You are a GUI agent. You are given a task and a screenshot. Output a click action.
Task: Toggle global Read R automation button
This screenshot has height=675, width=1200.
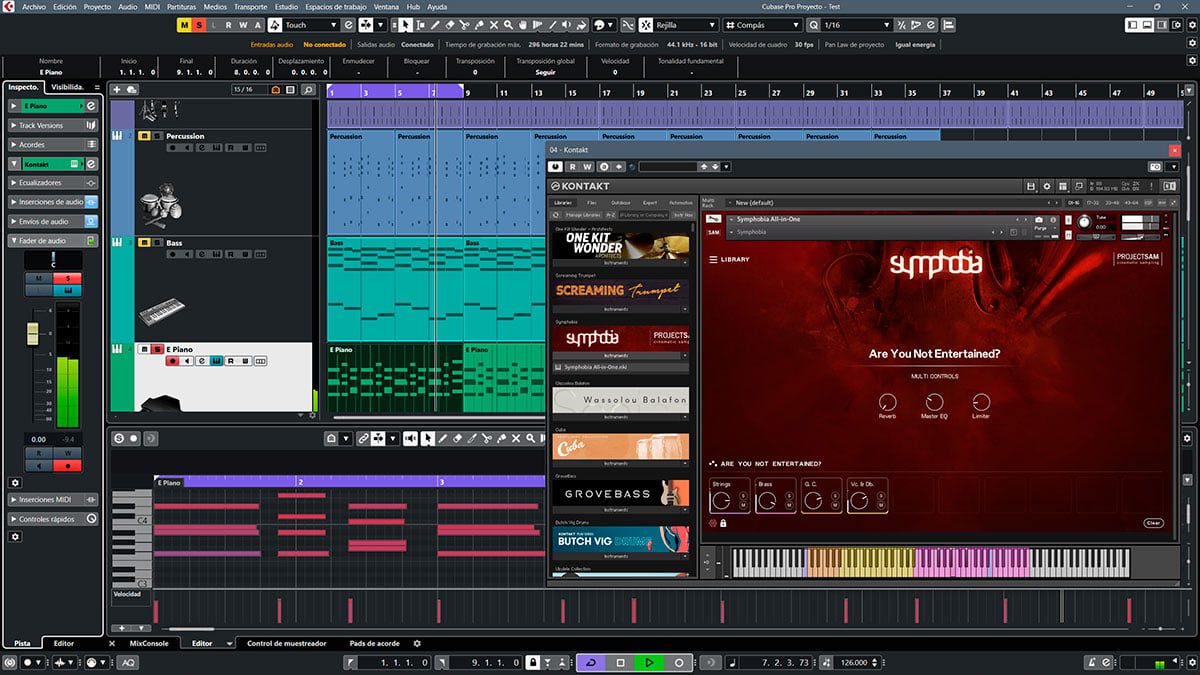point(228,25)
